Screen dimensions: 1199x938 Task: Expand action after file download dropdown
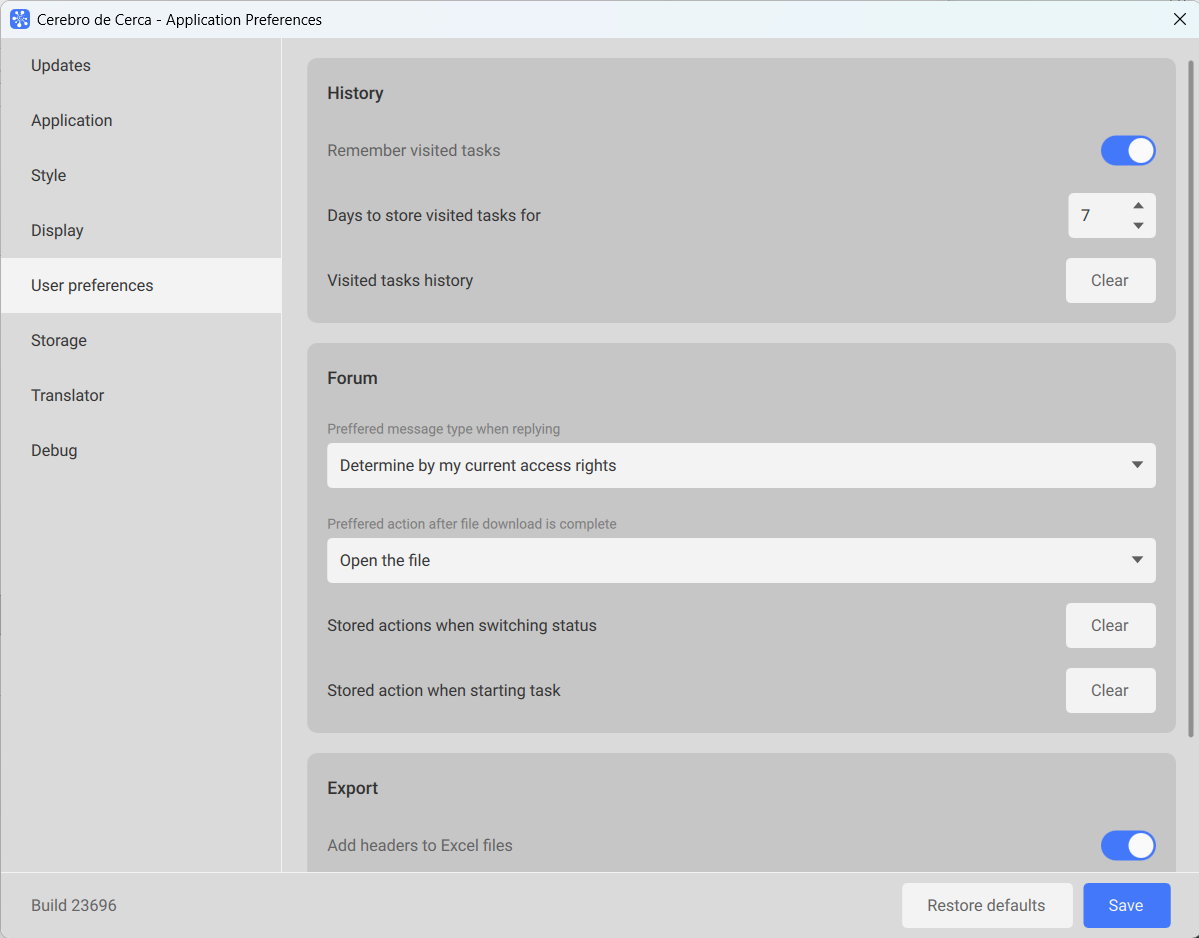point(740,561)
